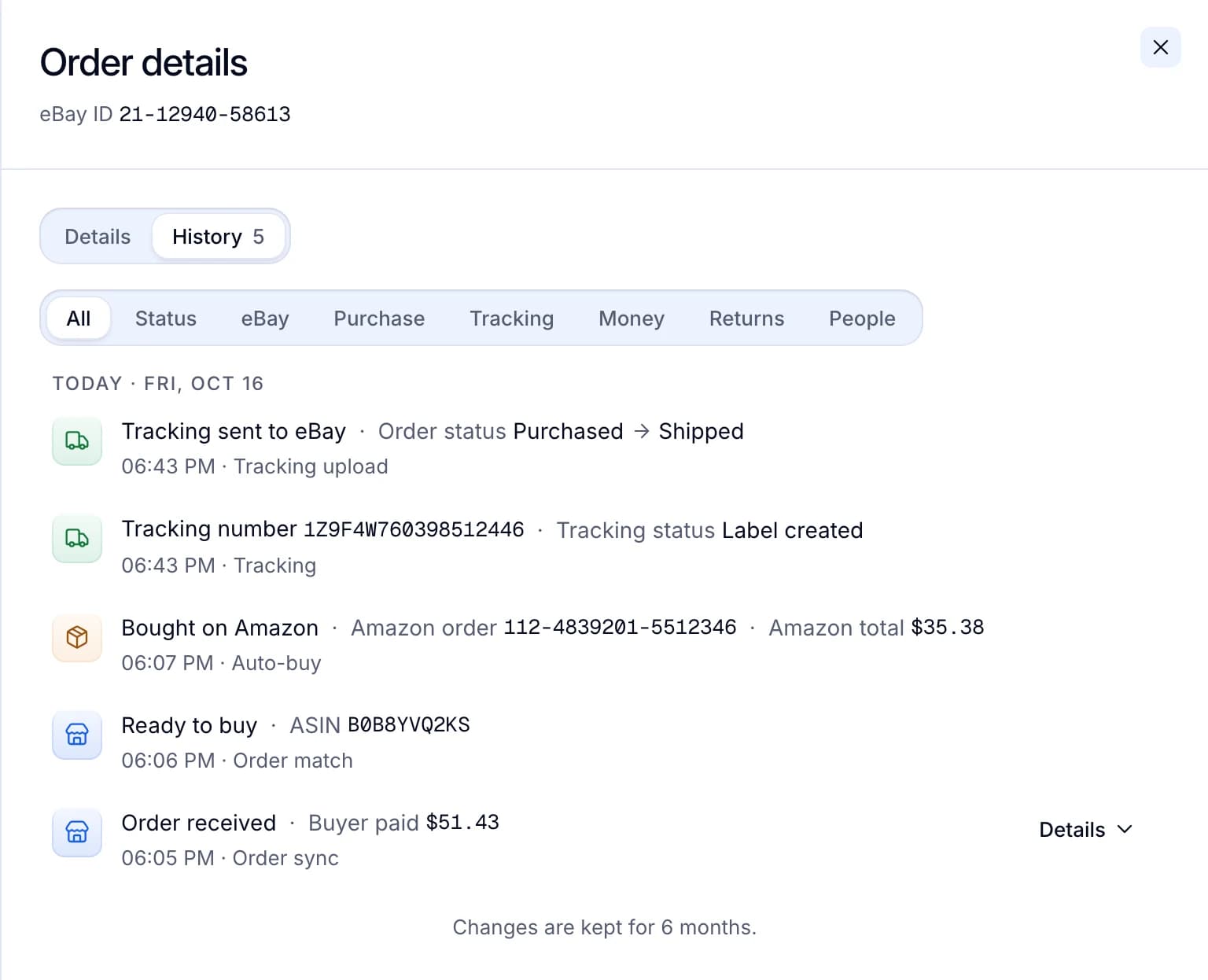Click Bought on Amazon title

click(x=220, y=628)
